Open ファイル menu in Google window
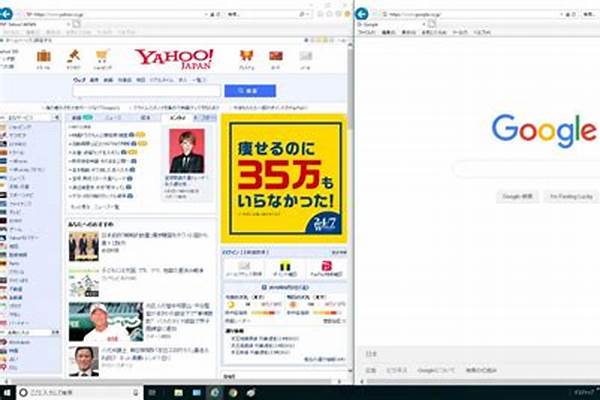This screenshot has height=400, width=600. tap(367, 33)
